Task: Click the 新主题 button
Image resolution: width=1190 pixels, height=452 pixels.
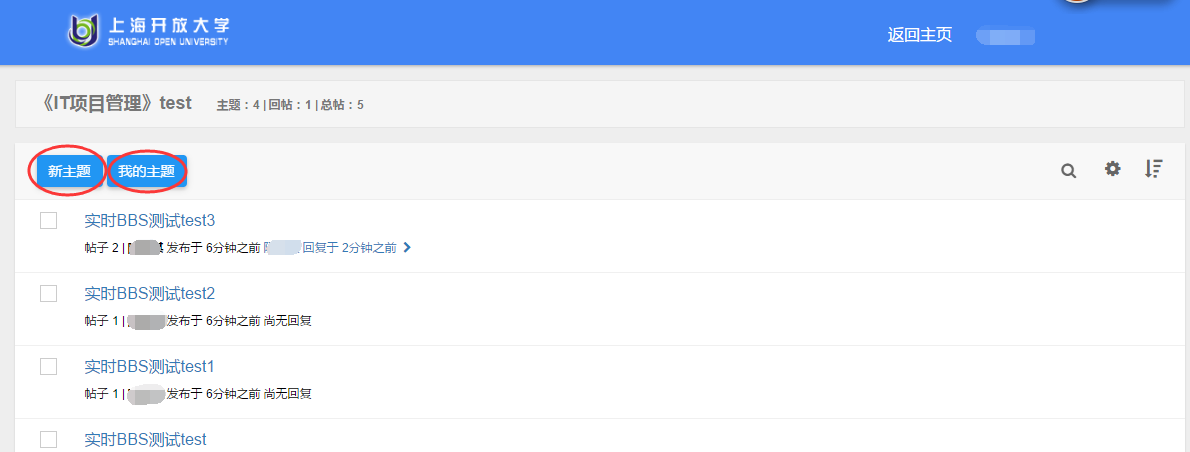Action: (x=69, y=171)
